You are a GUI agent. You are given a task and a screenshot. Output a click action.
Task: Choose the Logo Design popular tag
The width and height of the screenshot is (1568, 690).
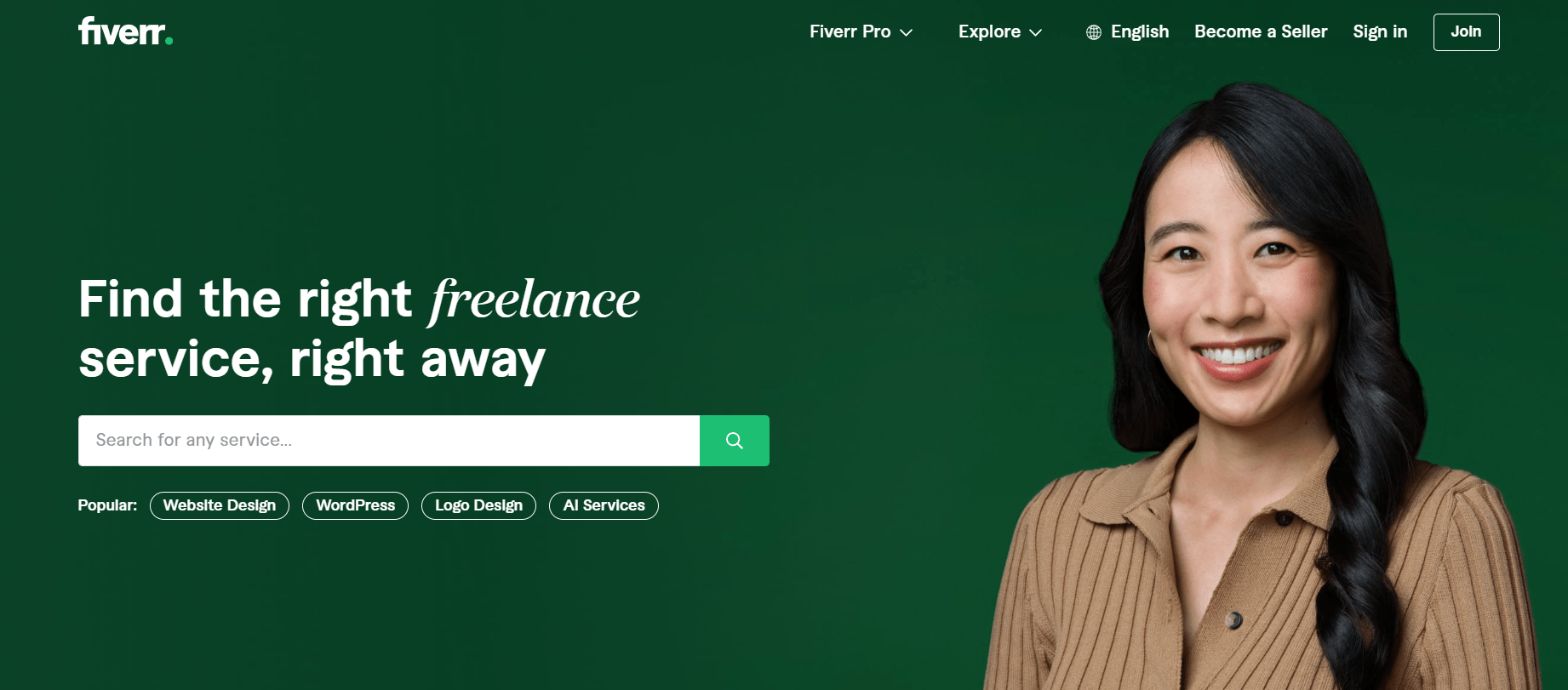pos(478,505)
